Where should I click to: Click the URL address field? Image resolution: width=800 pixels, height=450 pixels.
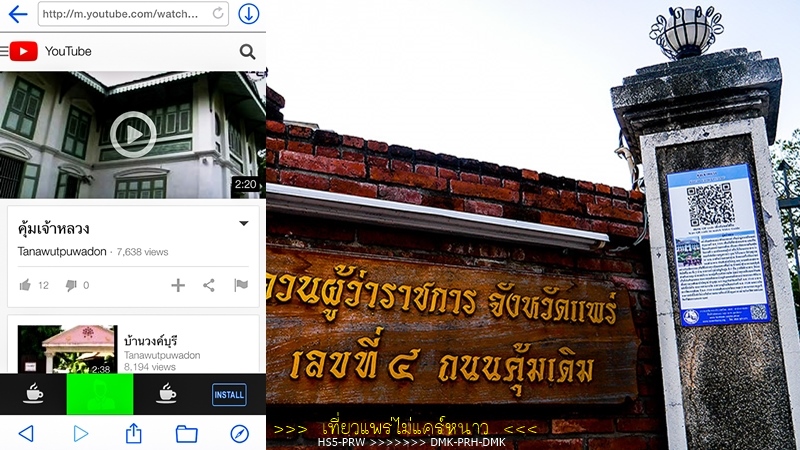(x=133, y=14)
